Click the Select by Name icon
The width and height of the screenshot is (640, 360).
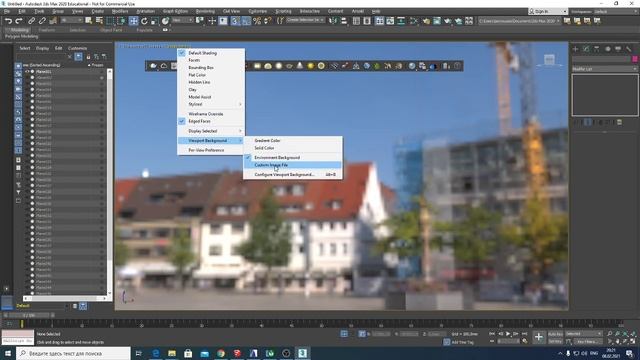click(x=99, y=21)
